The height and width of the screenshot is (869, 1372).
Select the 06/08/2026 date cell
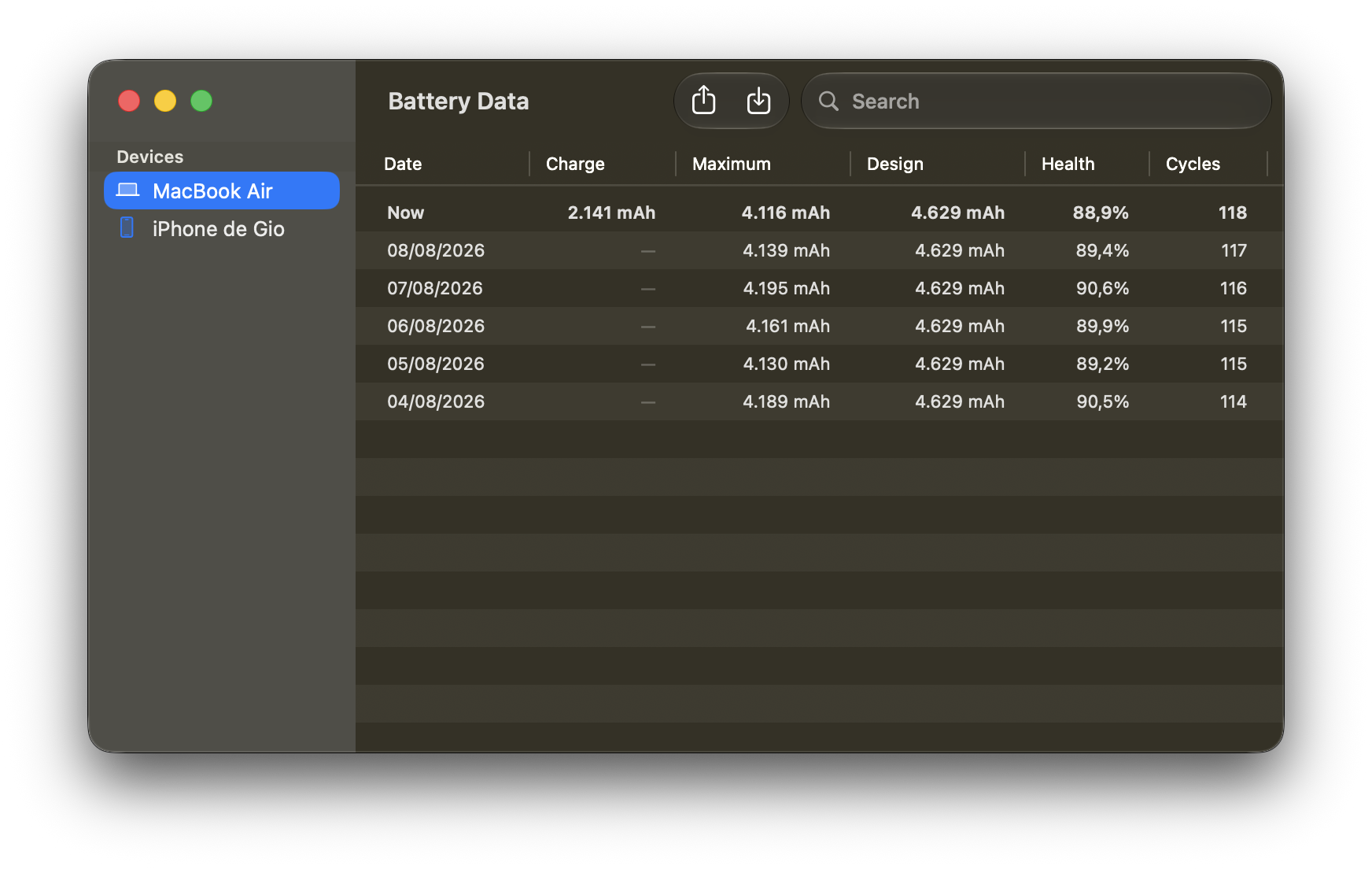(x=436, y=326)
